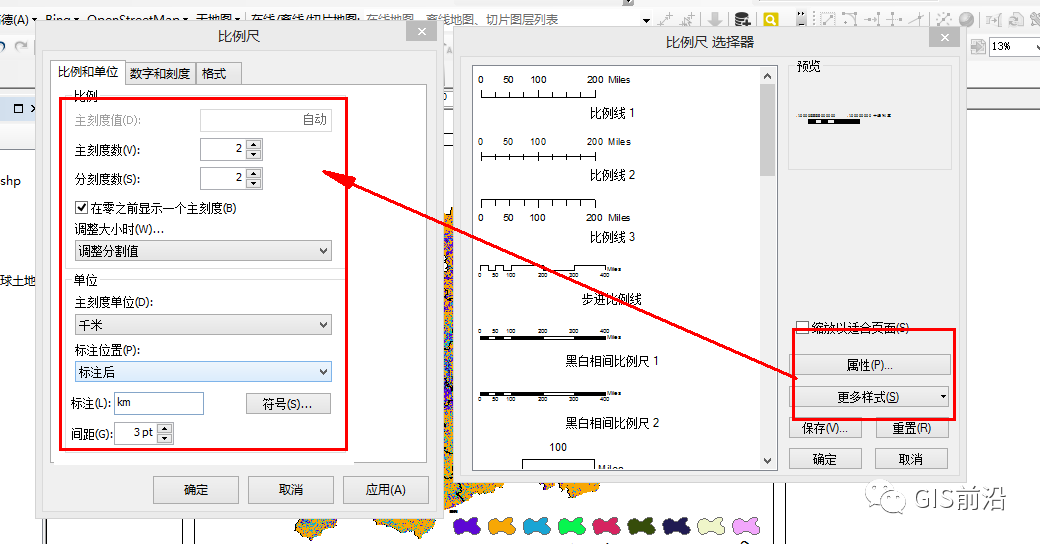Open the 标注位置 dropdown showing 标注后
1040x544 pixels.
[x=203, y=372]
